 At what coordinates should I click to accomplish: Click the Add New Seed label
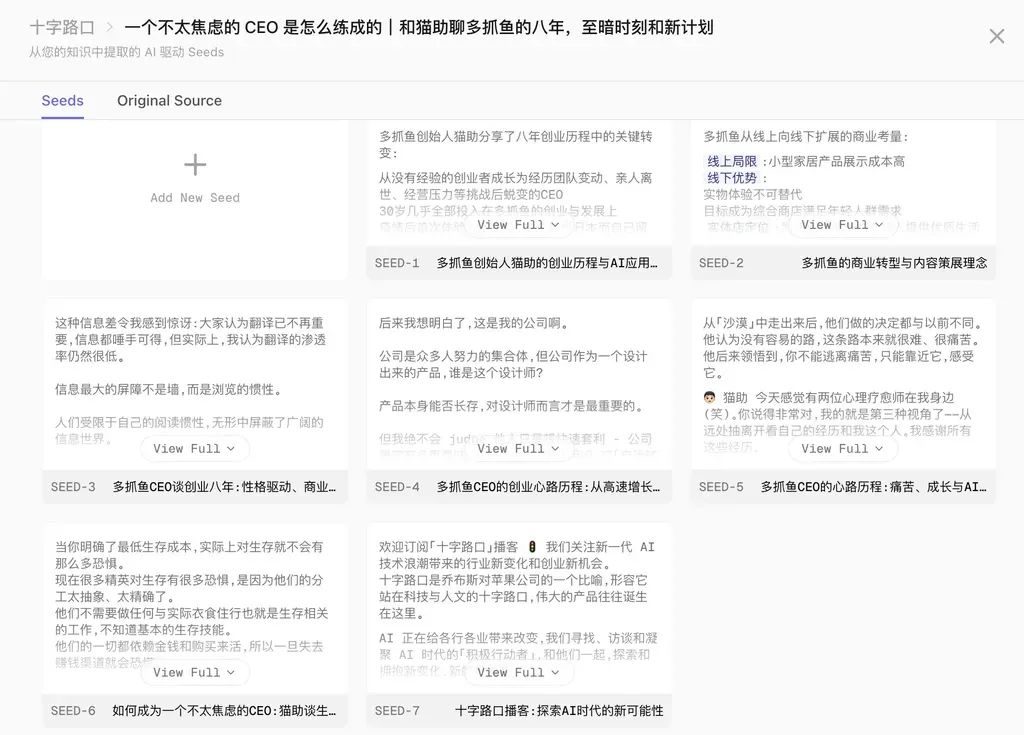point(195,198)
